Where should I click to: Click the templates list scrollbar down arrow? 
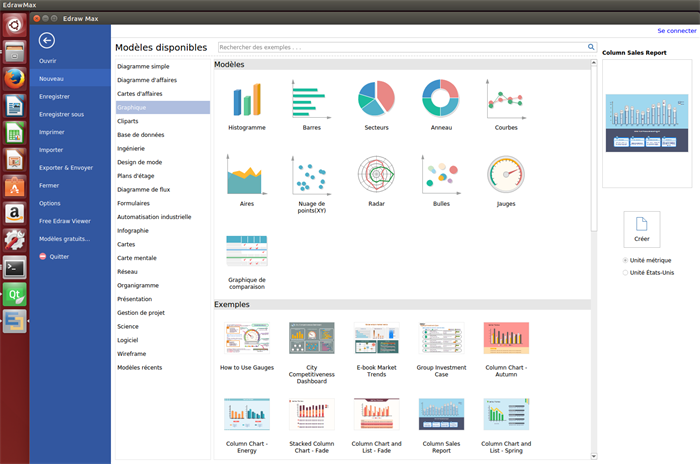pyautogui.click(x=594, y=456)
